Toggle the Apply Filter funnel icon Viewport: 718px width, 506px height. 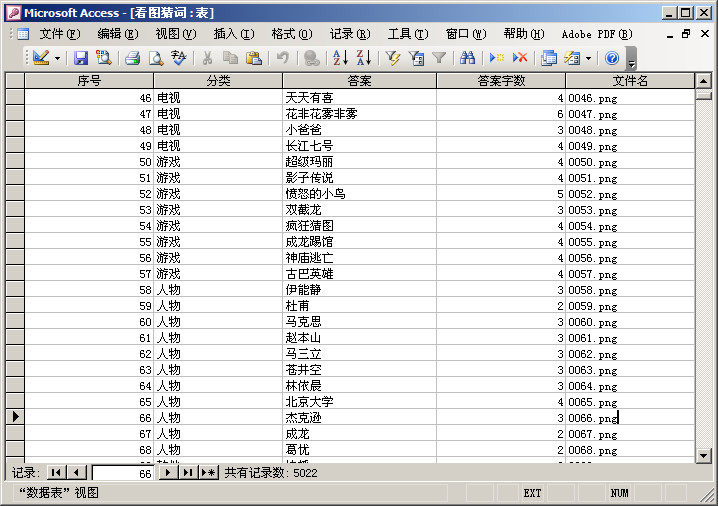[x=439, y=58]
